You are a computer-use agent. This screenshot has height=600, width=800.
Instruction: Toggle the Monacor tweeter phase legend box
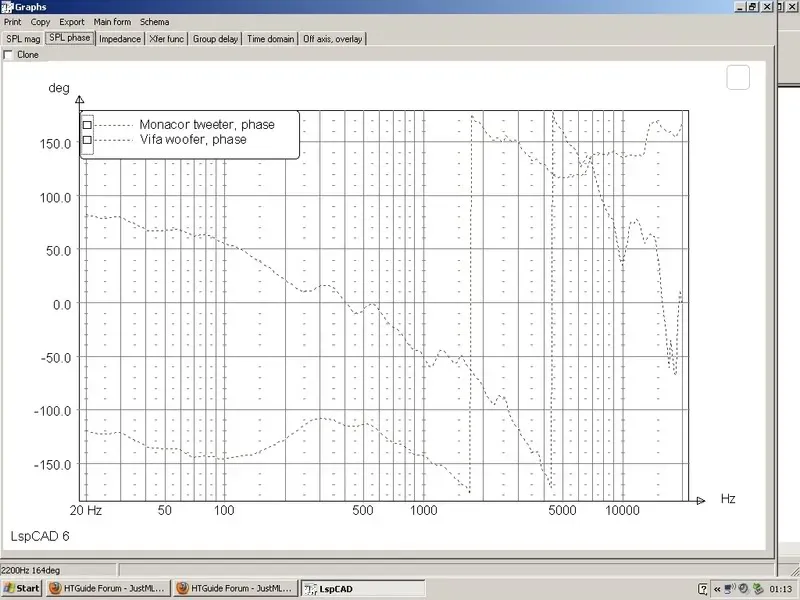pos(87,124)
